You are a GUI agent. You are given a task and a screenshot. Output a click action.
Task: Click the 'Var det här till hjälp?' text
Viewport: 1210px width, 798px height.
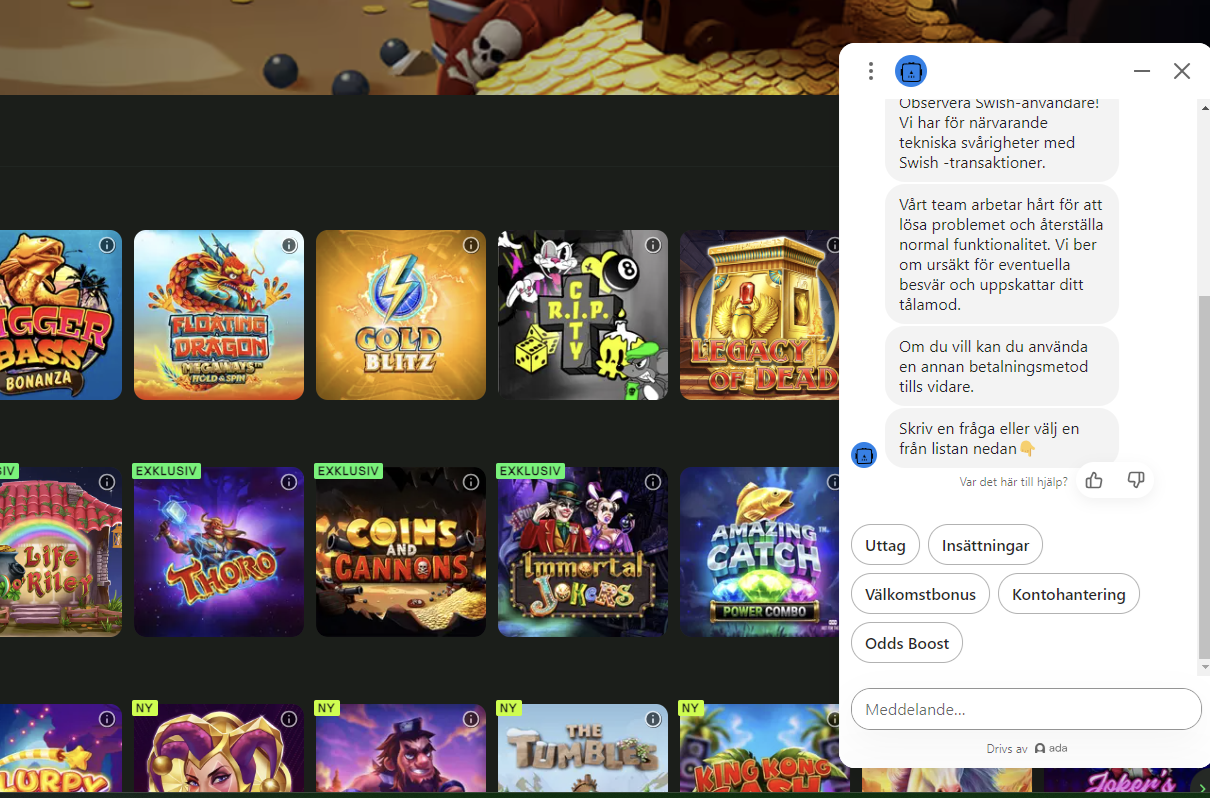[x=1013, y=482]
